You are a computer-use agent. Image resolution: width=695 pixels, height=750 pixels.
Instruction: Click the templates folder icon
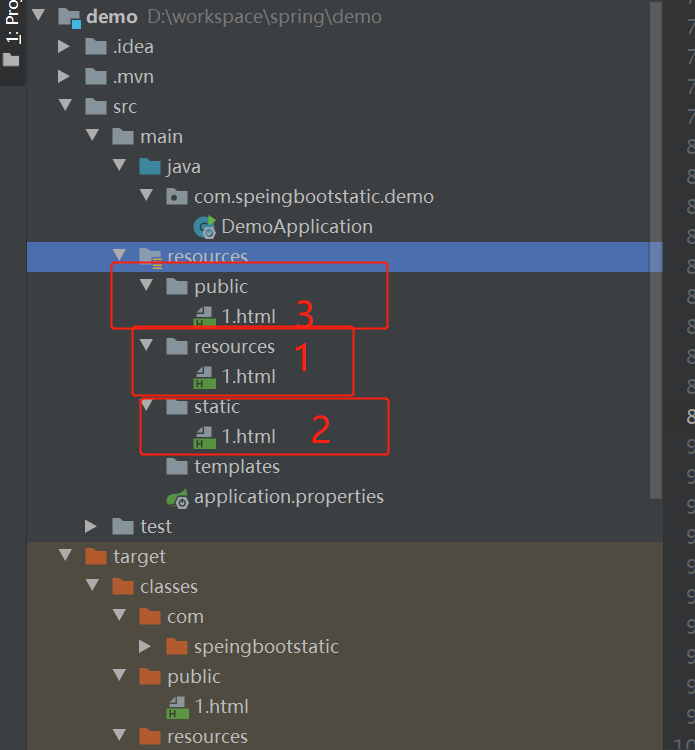click(177, 467)
